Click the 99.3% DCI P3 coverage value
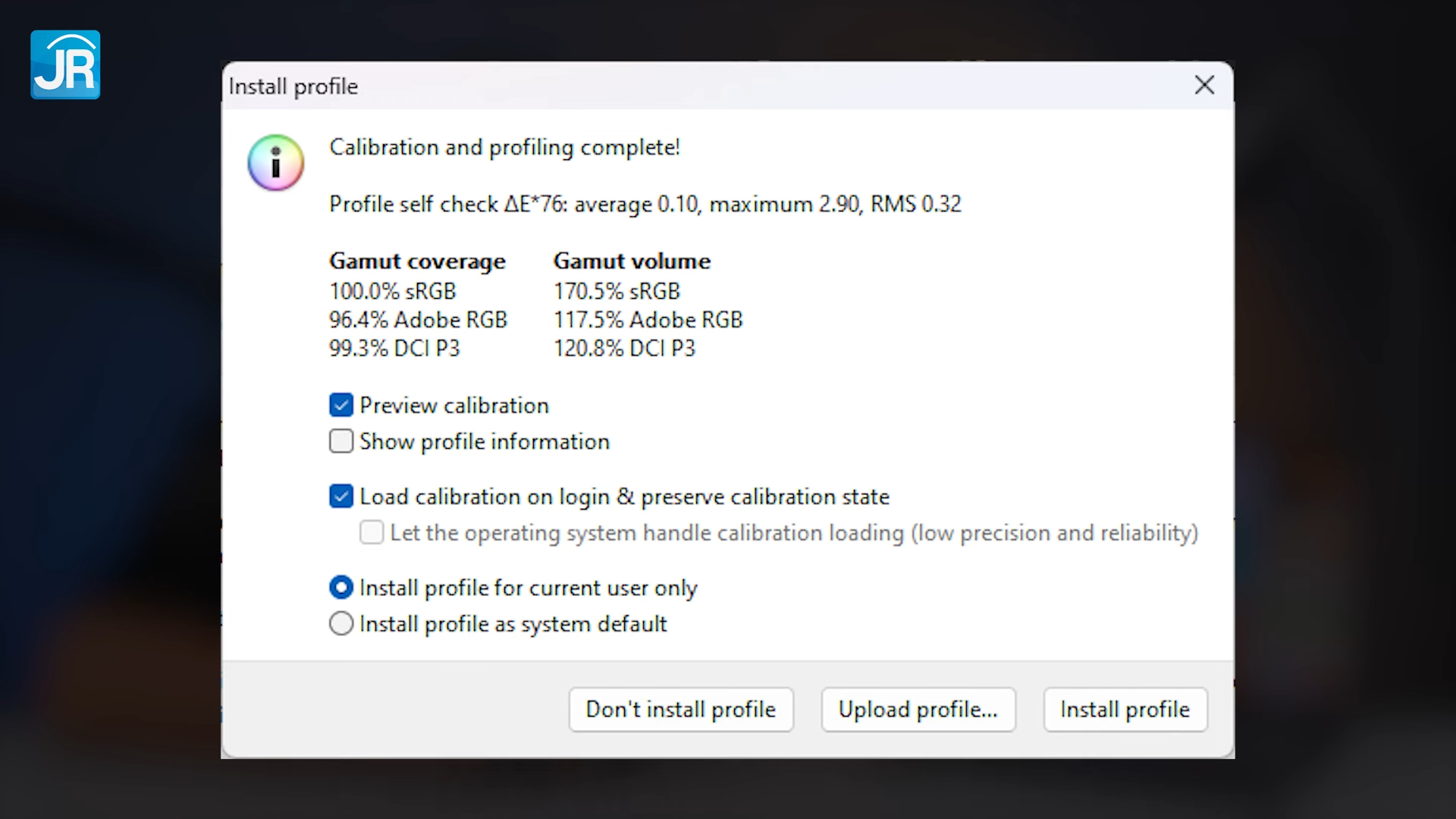Screen dimensions: 1456x819 [x=394, y=348]
